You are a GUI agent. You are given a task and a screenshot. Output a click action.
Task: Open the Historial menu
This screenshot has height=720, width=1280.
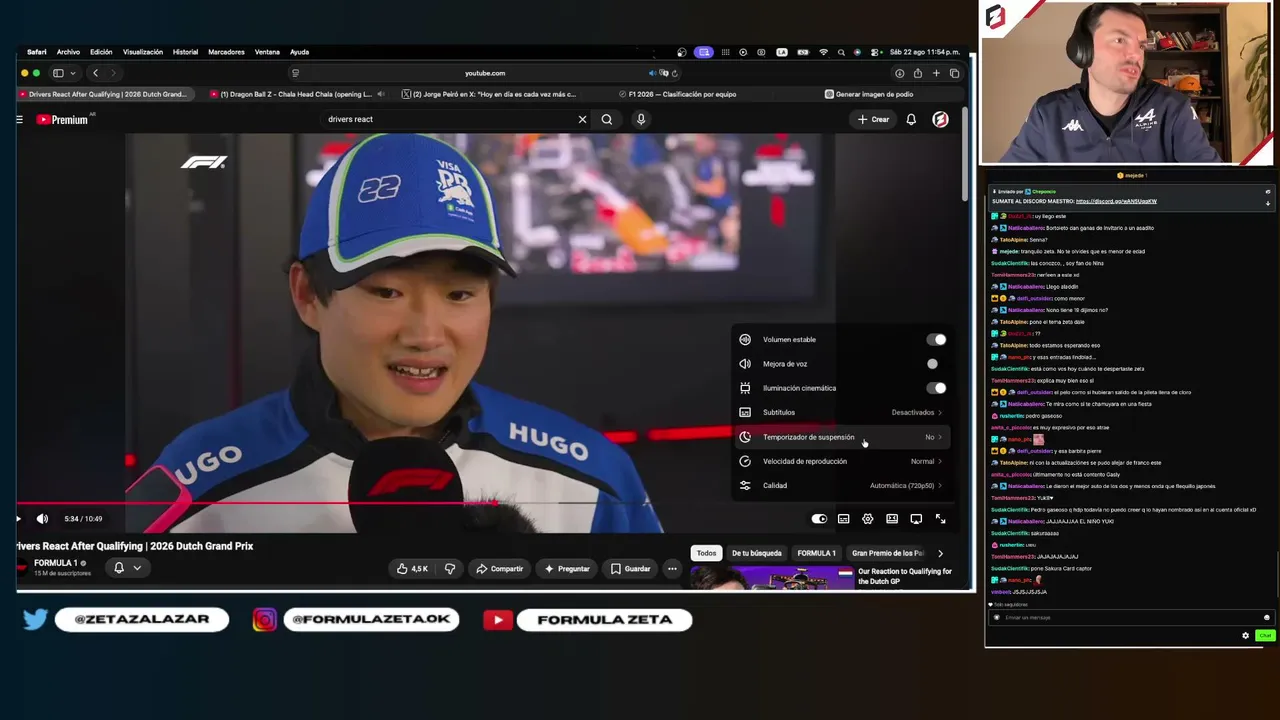click(185, 52)
